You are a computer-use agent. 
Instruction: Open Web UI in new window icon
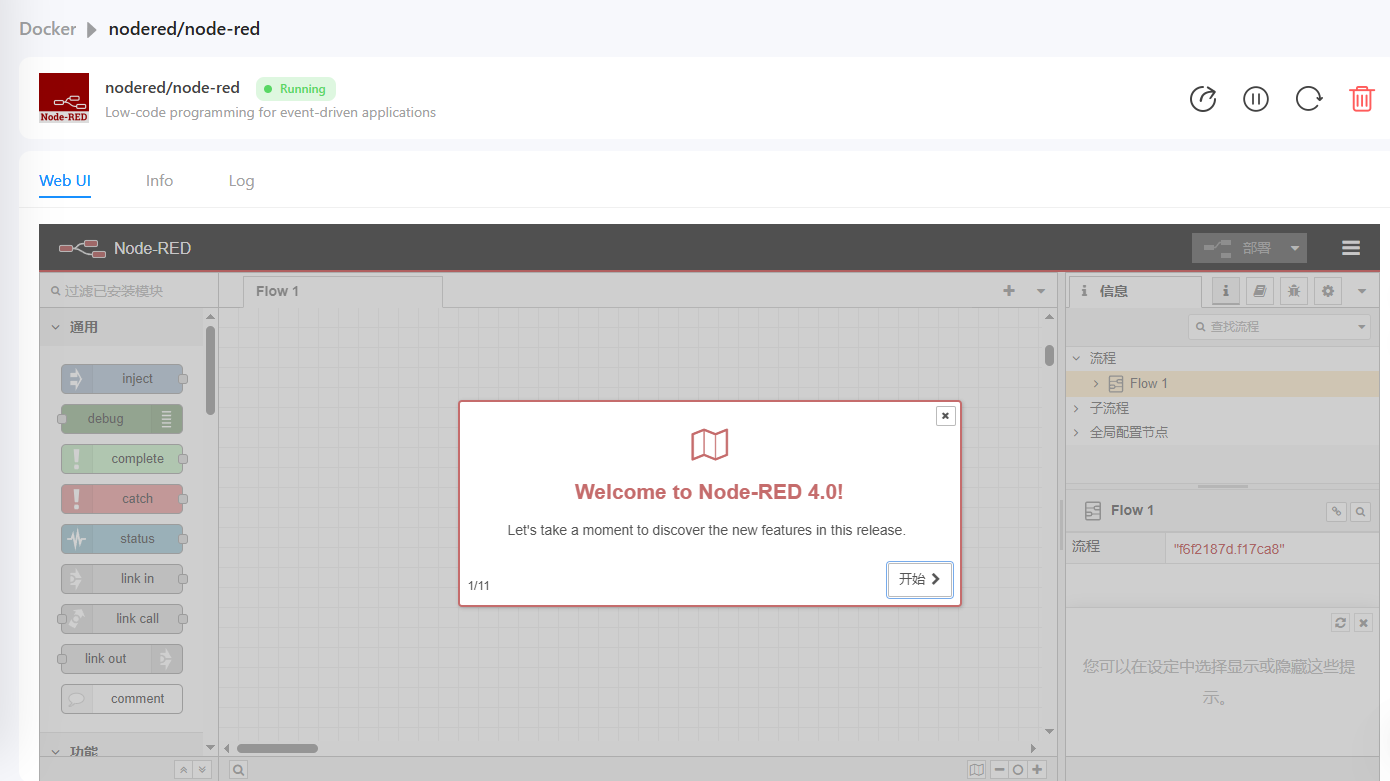(x=1203, y=99)
